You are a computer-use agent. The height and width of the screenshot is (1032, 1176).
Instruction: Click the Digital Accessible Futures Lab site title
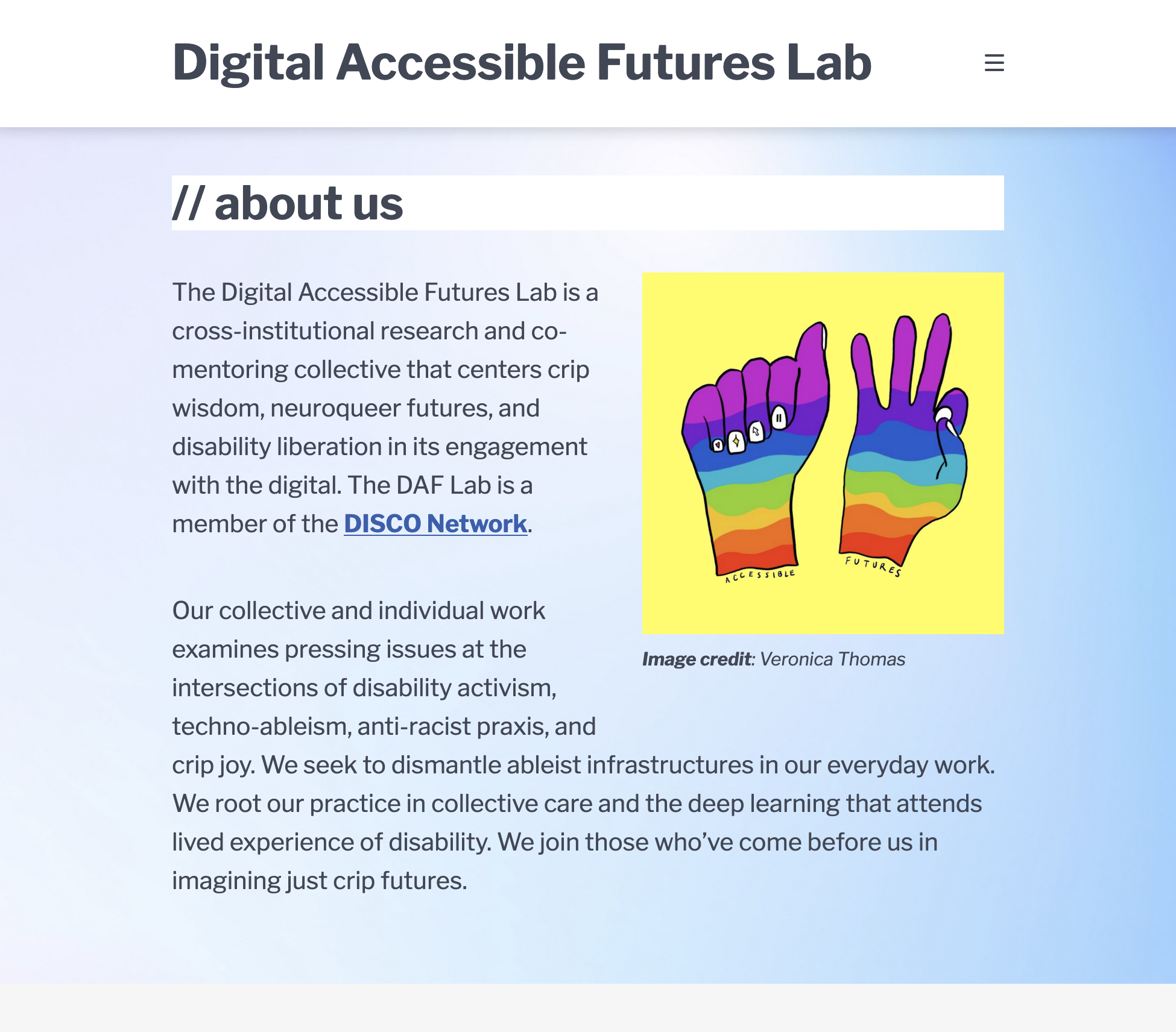point(521,62)
